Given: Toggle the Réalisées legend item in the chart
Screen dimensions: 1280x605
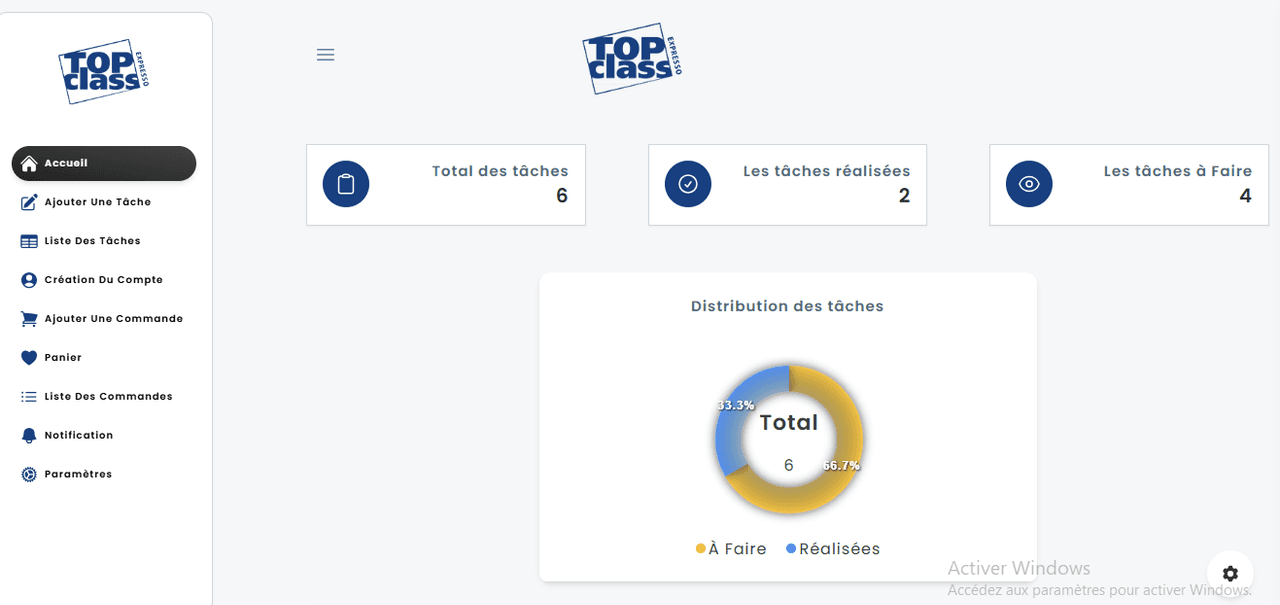Looking at the screenshot, I should 833,549.
